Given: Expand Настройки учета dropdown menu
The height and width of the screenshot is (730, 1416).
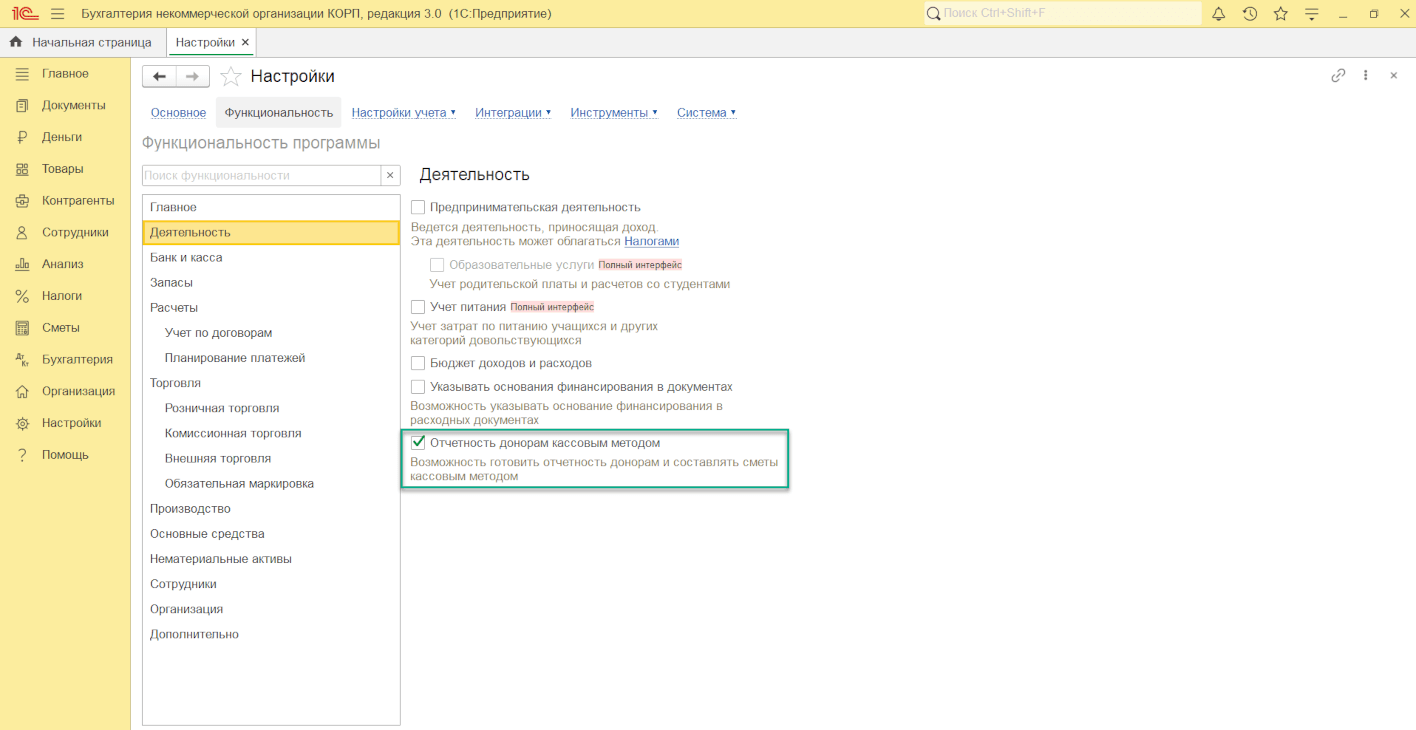Looking at the screenshot, I should pos(404,113).
